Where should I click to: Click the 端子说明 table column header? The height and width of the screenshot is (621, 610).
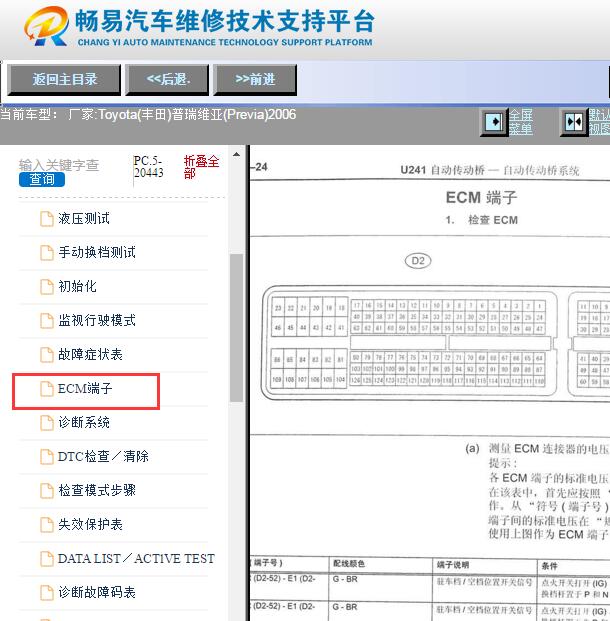pos(452,565)
